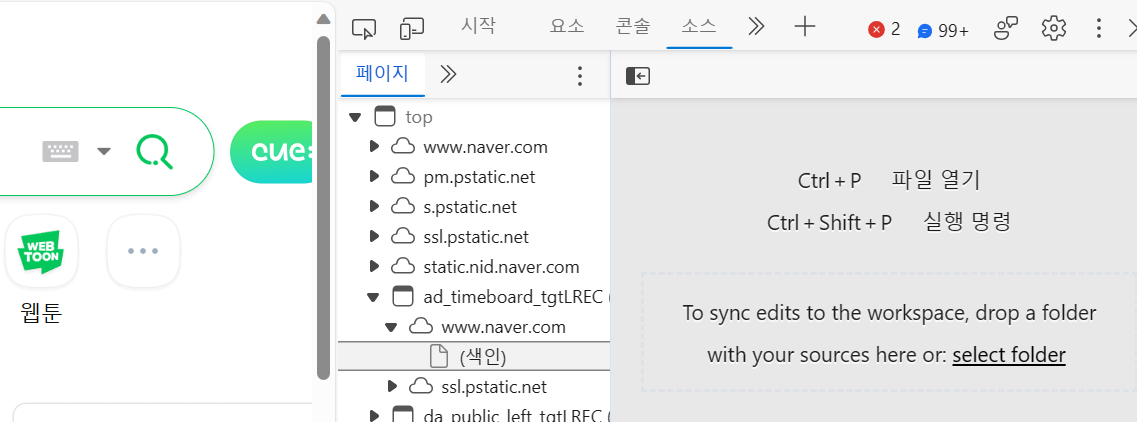This screenshot has width=1137, height=422.
Task: Expand the pm.pstatic.net node arrow
Action: 374,176
